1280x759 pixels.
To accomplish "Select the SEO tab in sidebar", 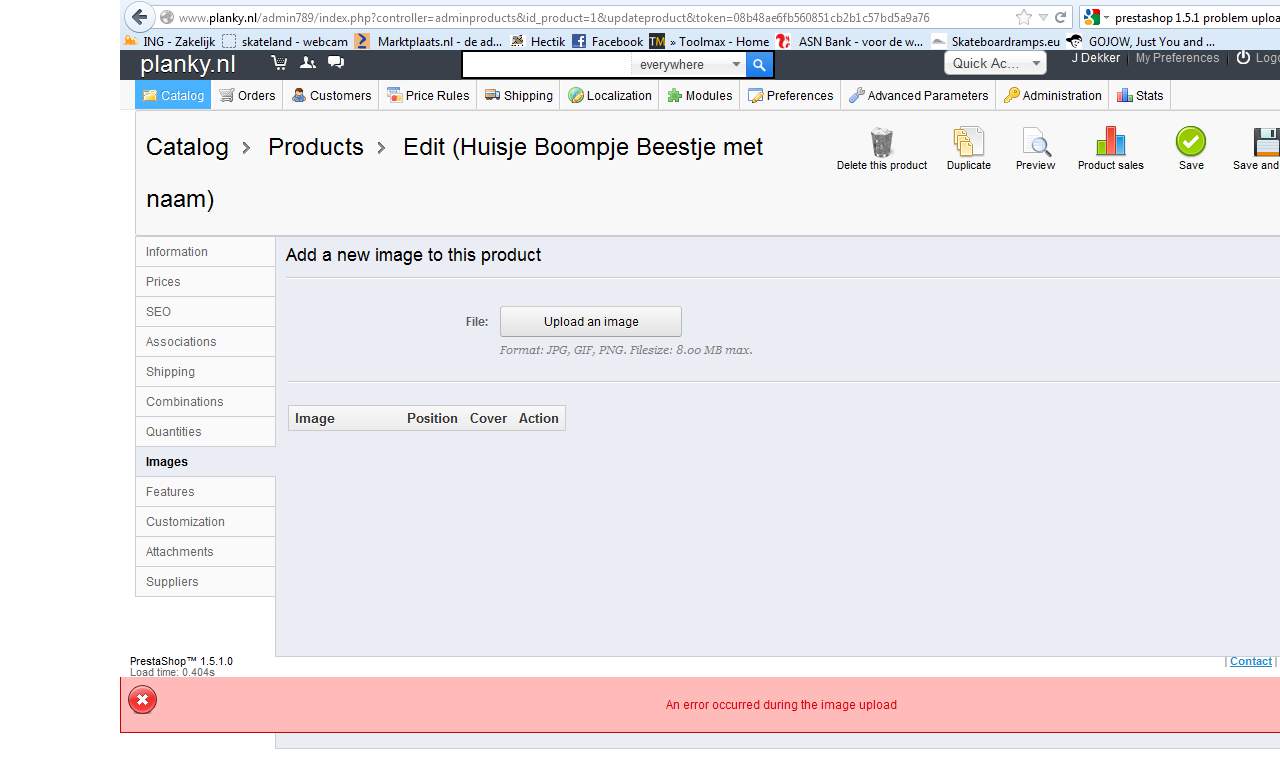I will click(x=159, y=312).
